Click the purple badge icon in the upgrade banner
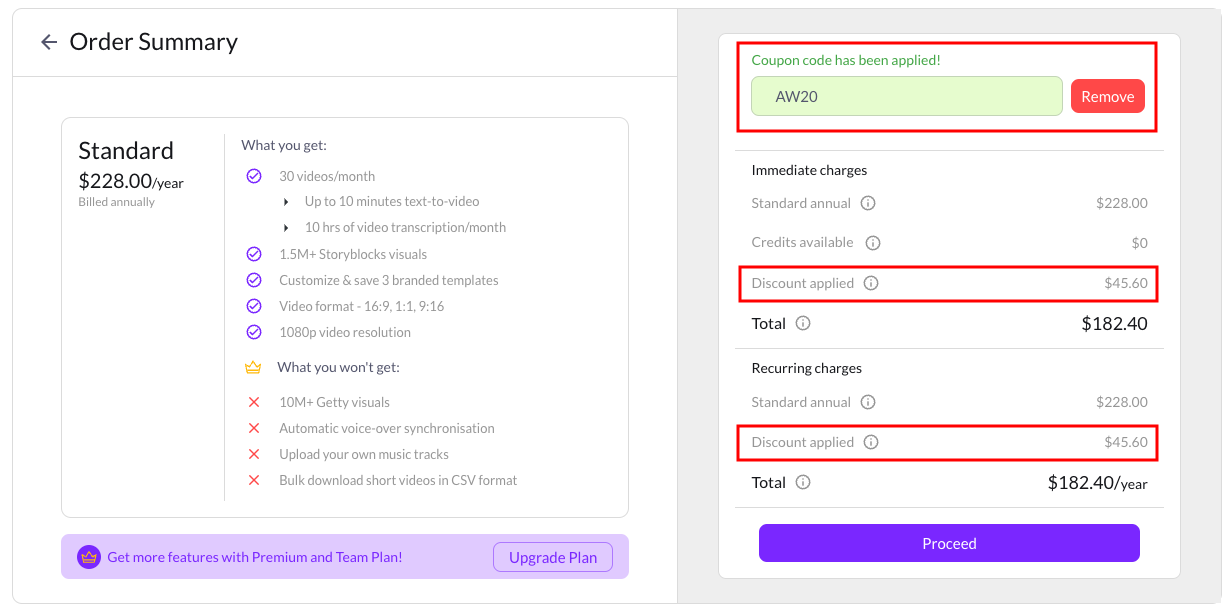Image resolution: width=1231 pixels, height=616 pixels. coord(88,557)
